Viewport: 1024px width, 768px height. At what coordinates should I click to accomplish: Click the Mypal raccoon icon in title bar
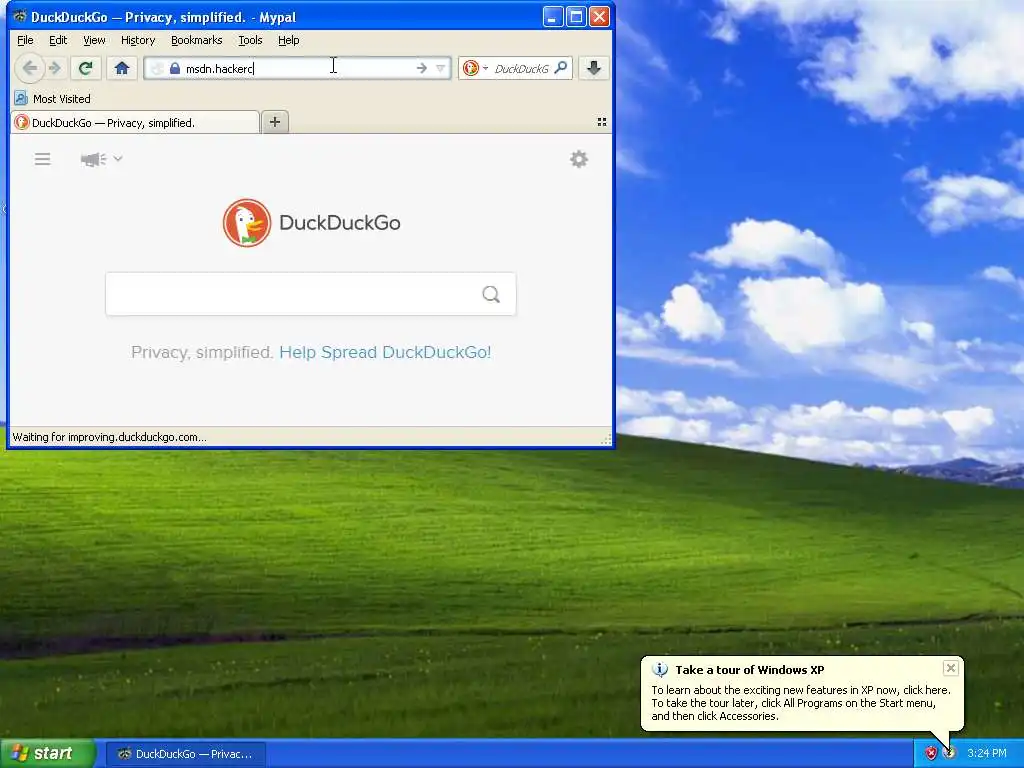coord(20,16)
